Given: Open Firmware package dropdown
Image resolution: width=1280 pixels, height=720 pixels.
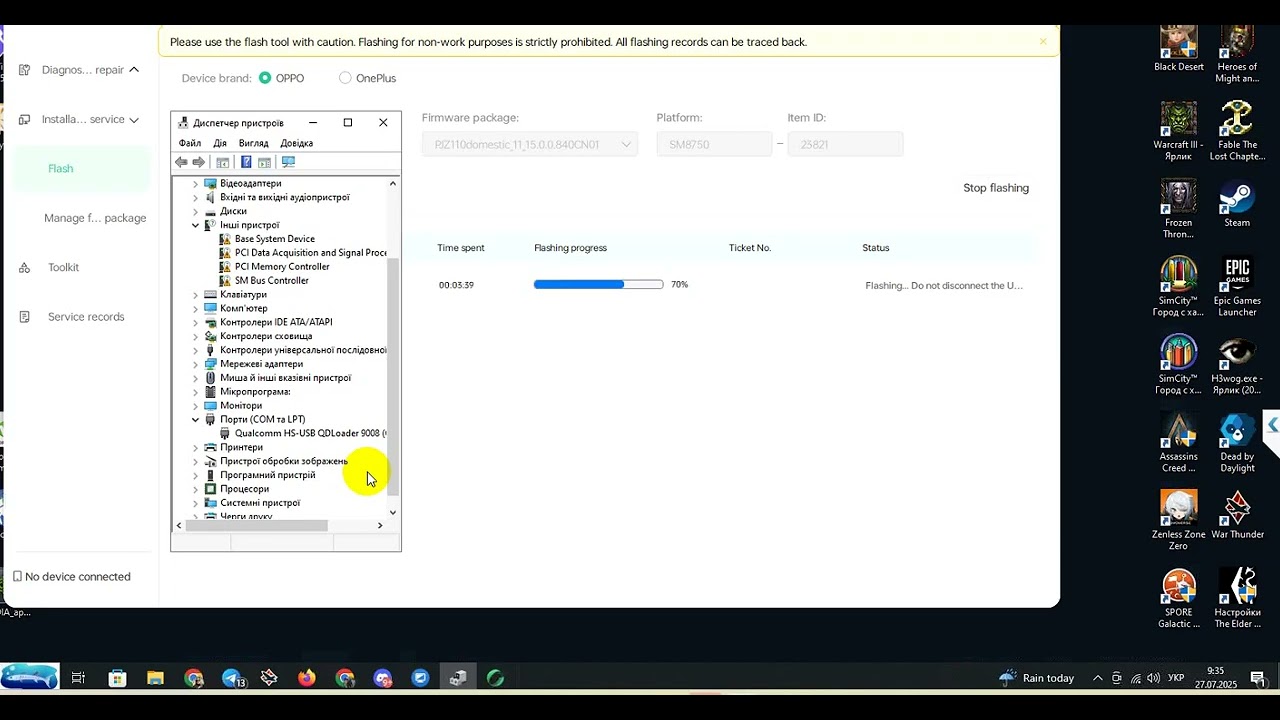Looking at the screenshot, I should click(x=530, y=144).
